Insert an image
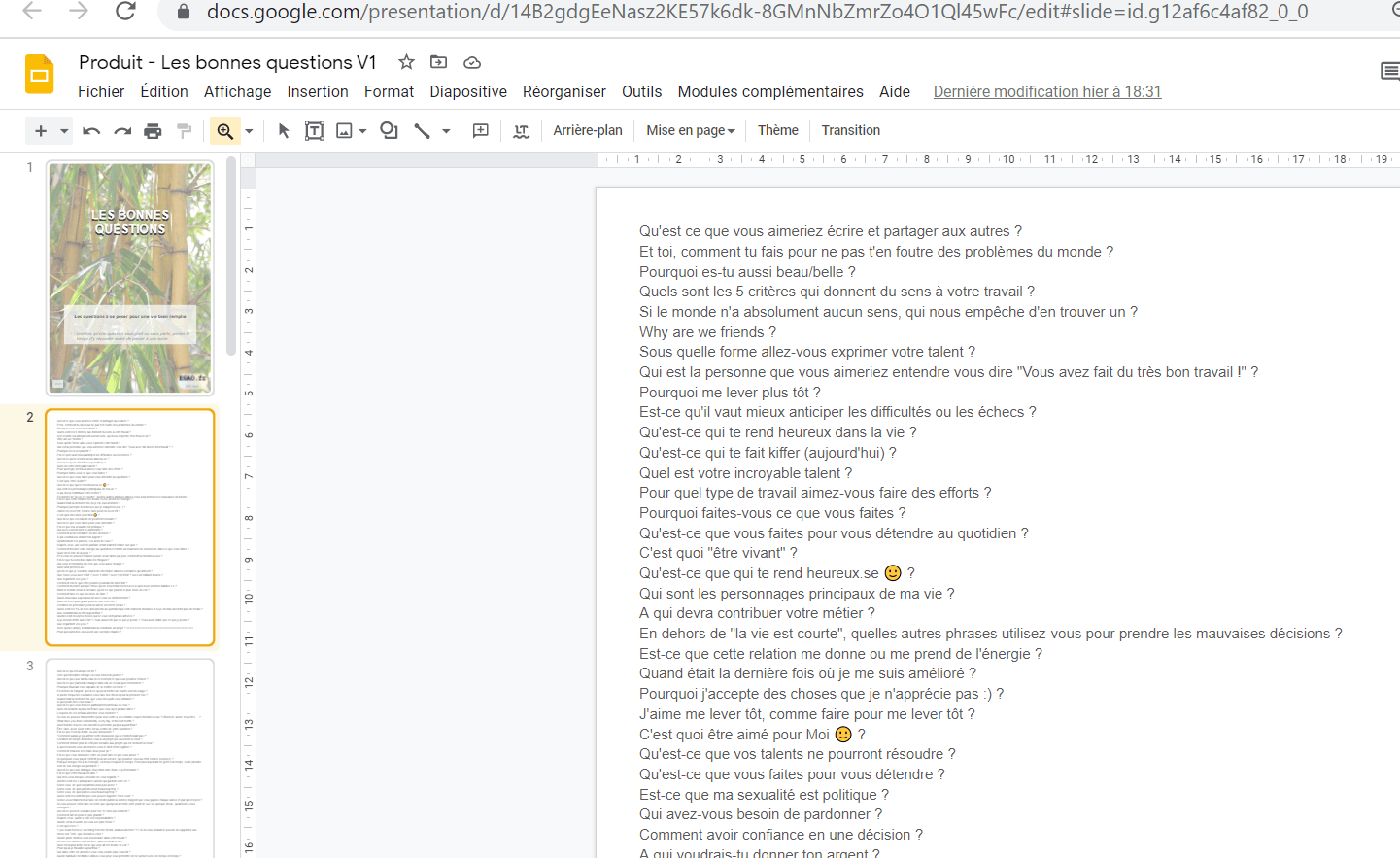This screenshot has height=858, width=1400. point(345,130)
